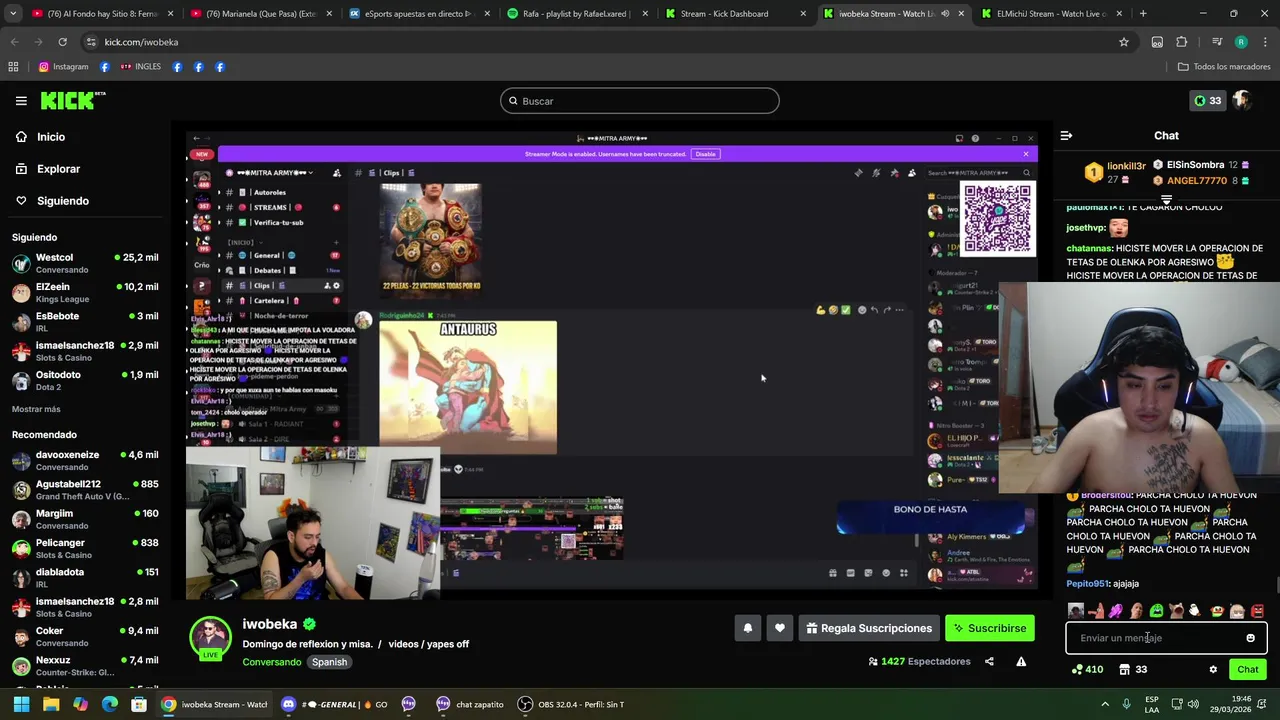Open the user profile avatar in the header
Screen dimensions: 1280x720
click(x=1242, y=100)
